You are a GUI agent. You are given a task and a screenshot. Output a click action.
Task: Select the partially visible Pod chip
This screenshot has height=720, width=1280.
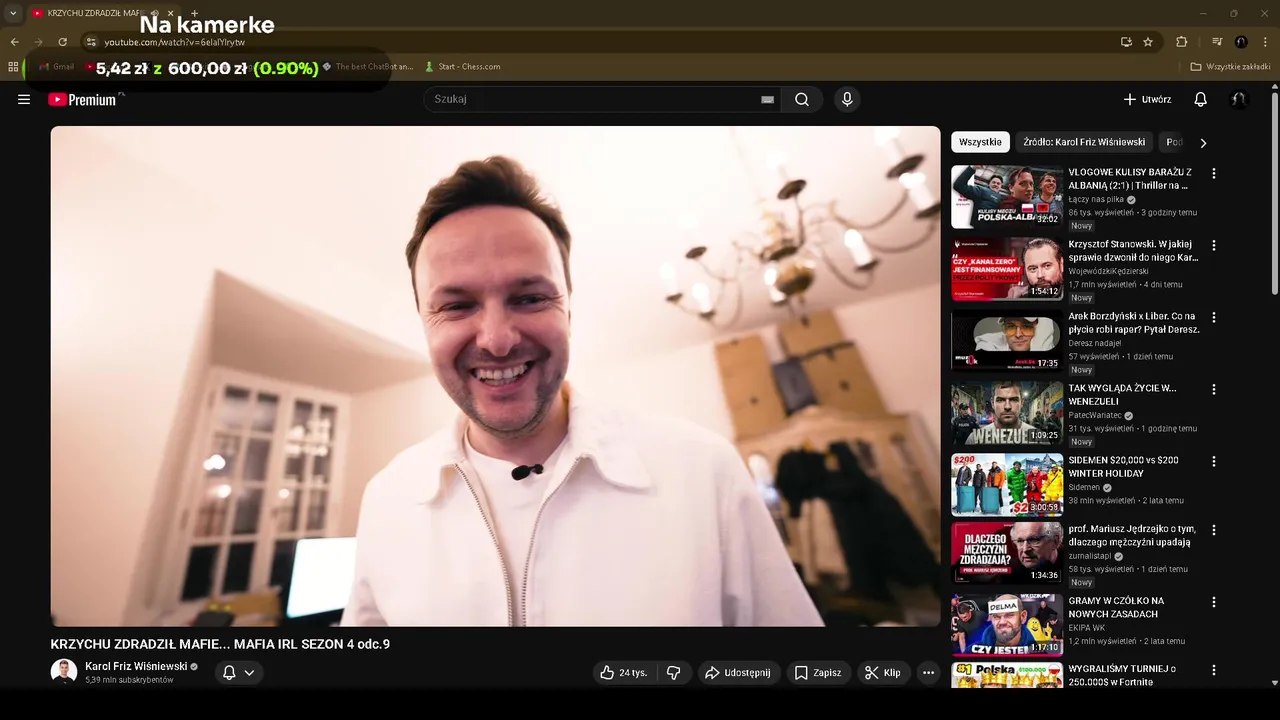click(x=1173, y=142)
